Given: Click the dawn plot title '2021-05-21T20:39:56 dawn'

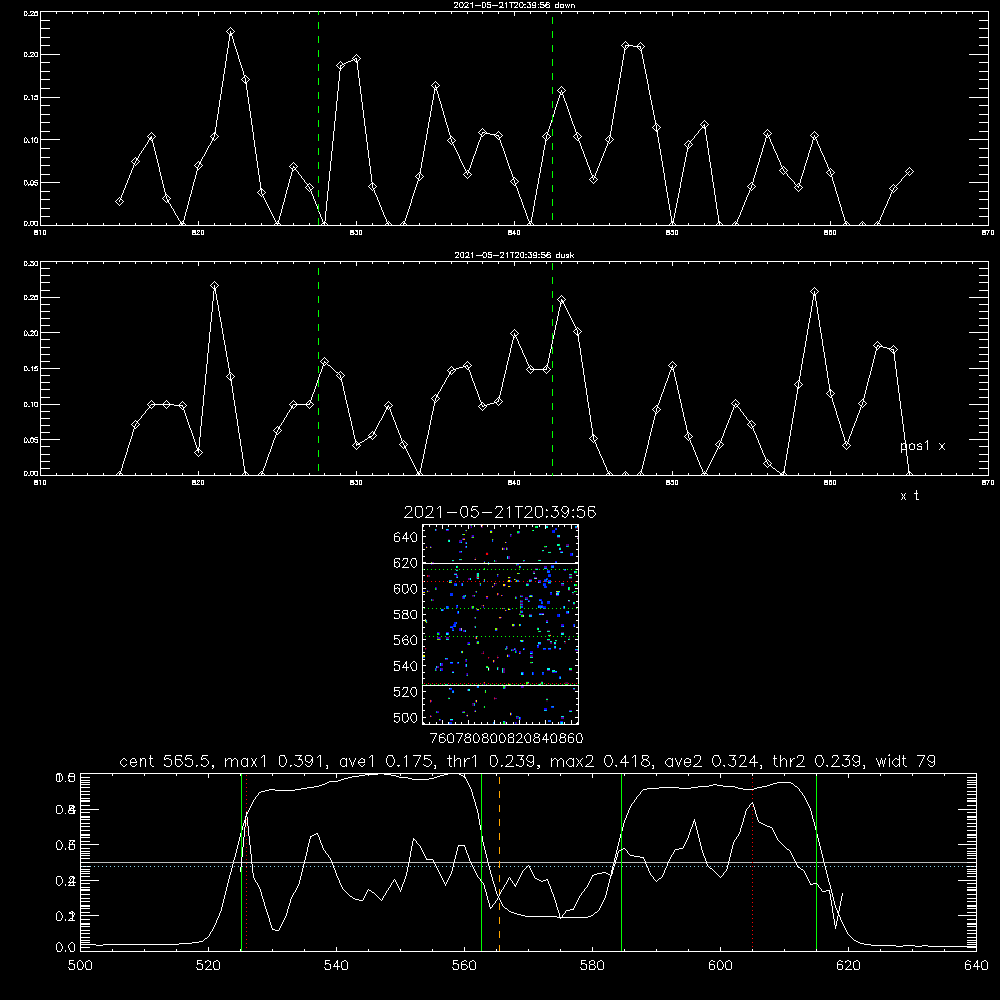Looking at the screenshot, I should click(514, 5).
